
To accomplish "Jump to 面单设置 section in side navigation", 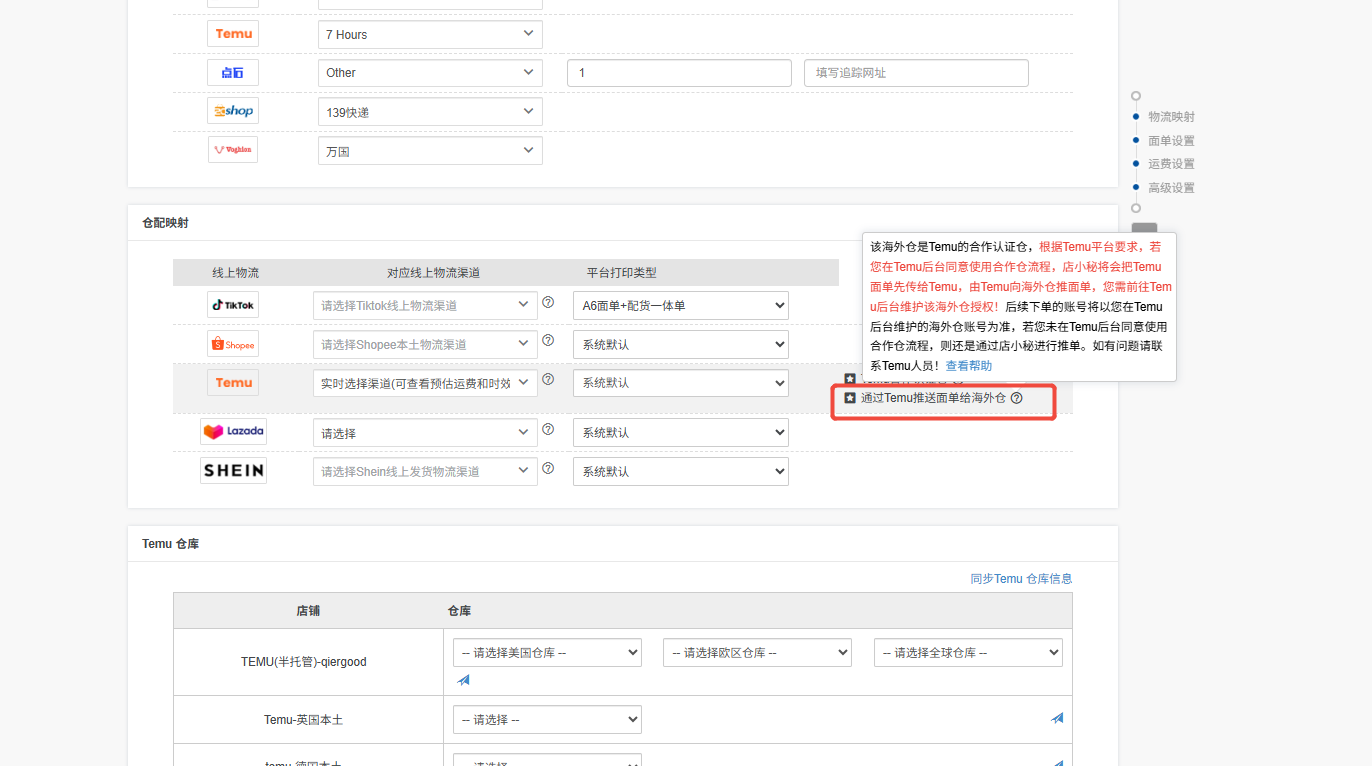I will coord(1171,141).
